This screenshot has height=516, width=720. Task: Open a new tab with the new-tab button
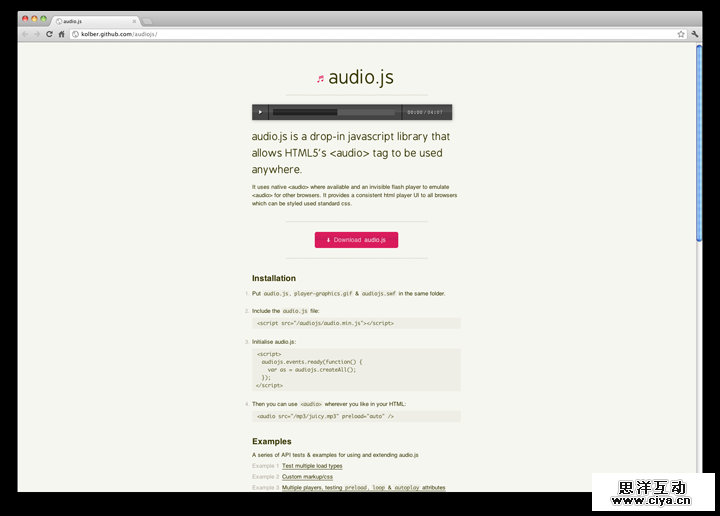coord(147,21)
